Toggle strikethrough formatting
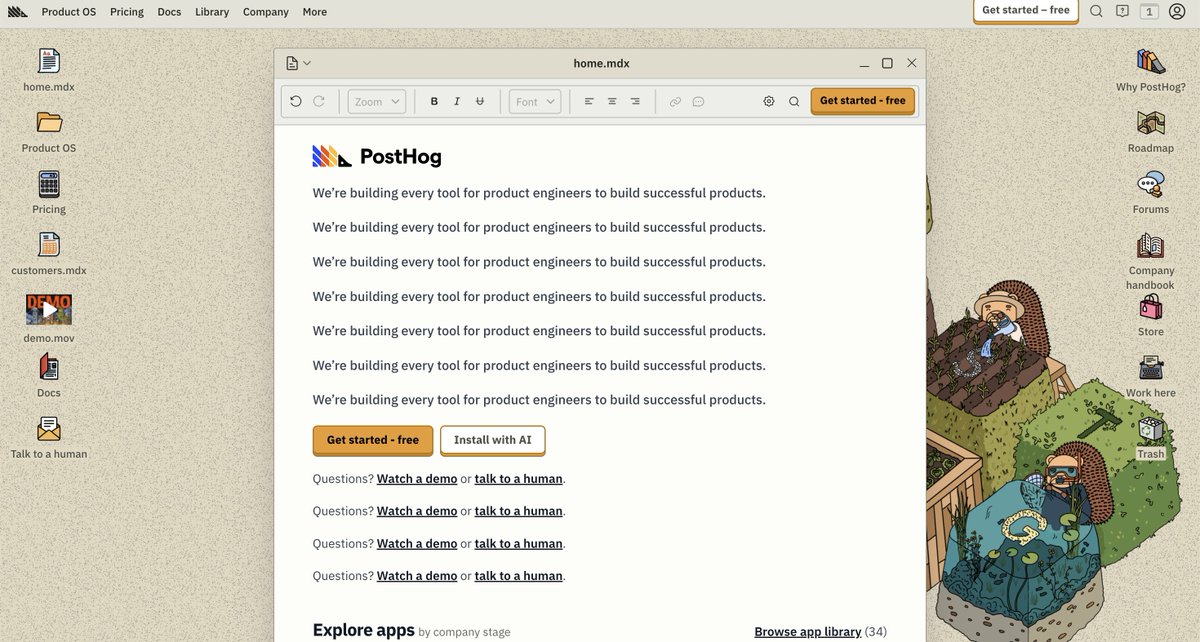1200x642 pixels. (x=480, y=101)
